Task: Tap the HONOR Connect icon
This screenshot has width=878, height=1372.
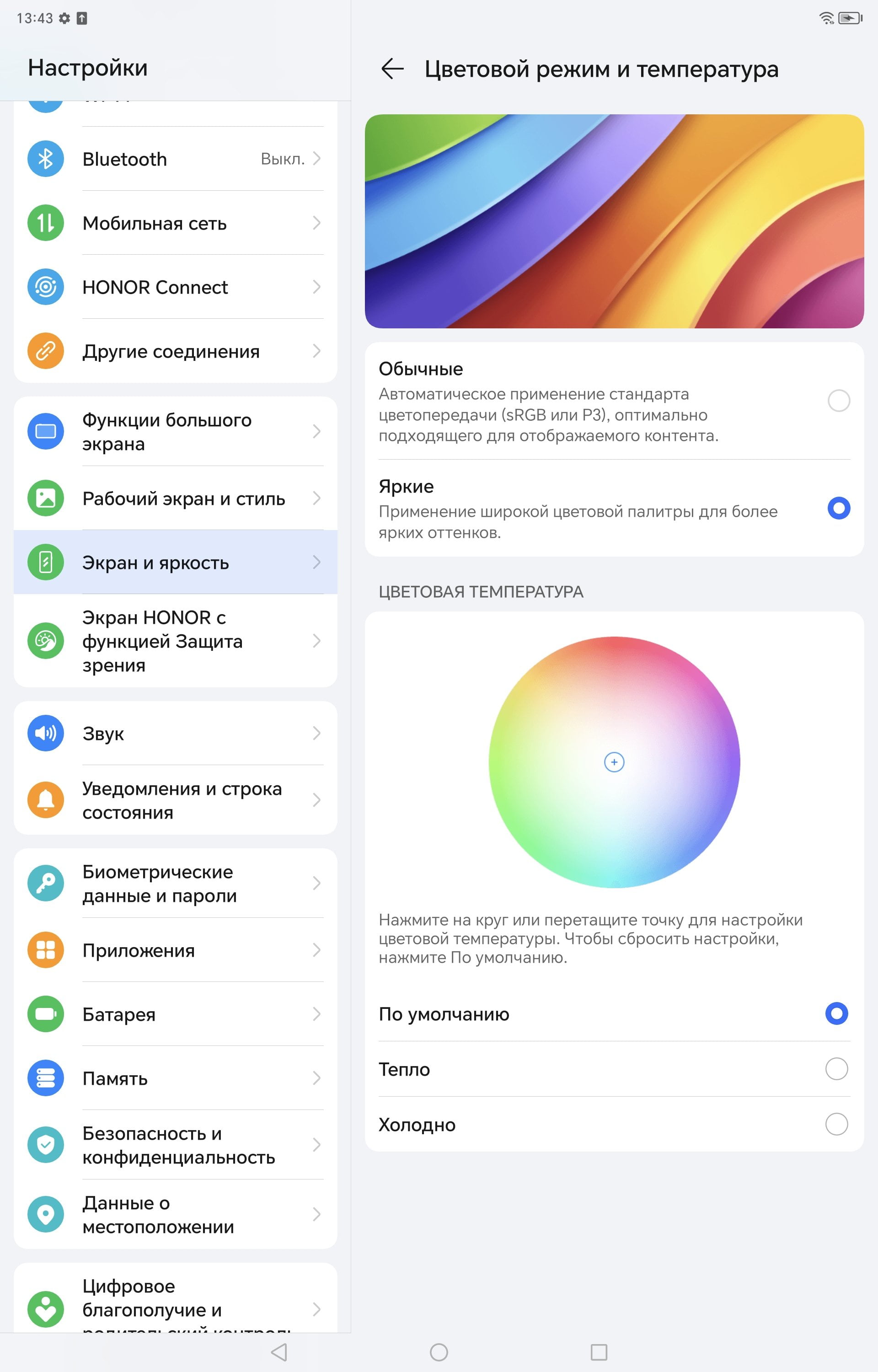Action: pyautogui.click(x=46, y=287)
